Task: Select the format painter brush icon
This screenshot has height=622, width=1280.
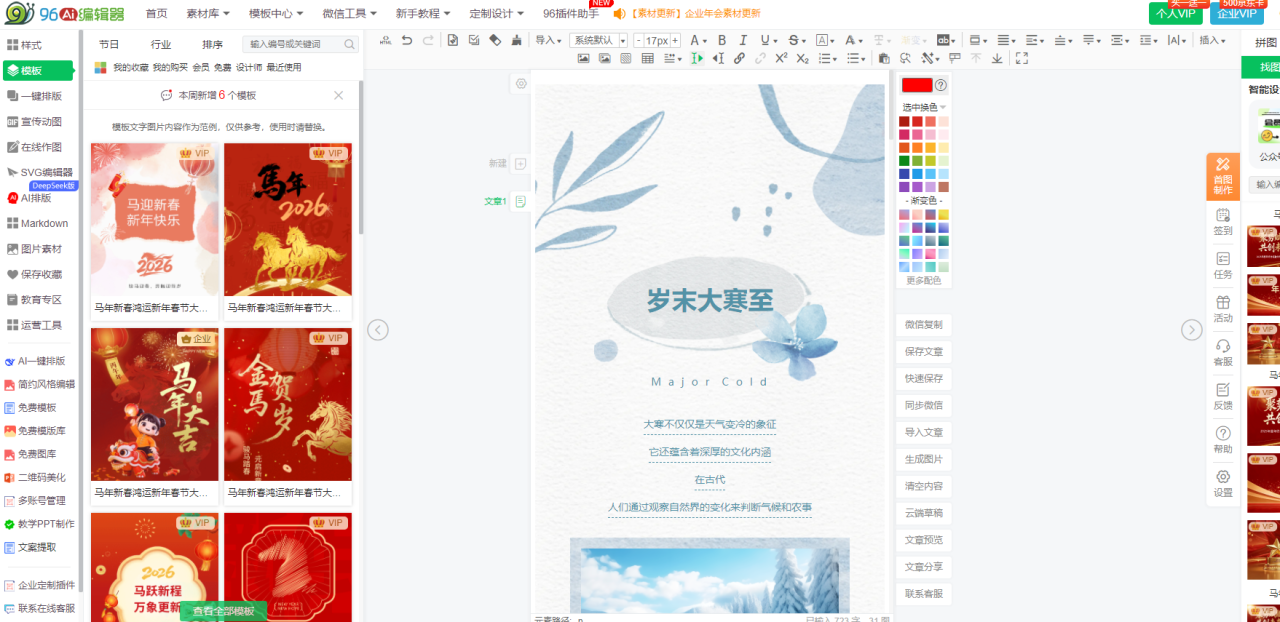Action: point(516,40)
